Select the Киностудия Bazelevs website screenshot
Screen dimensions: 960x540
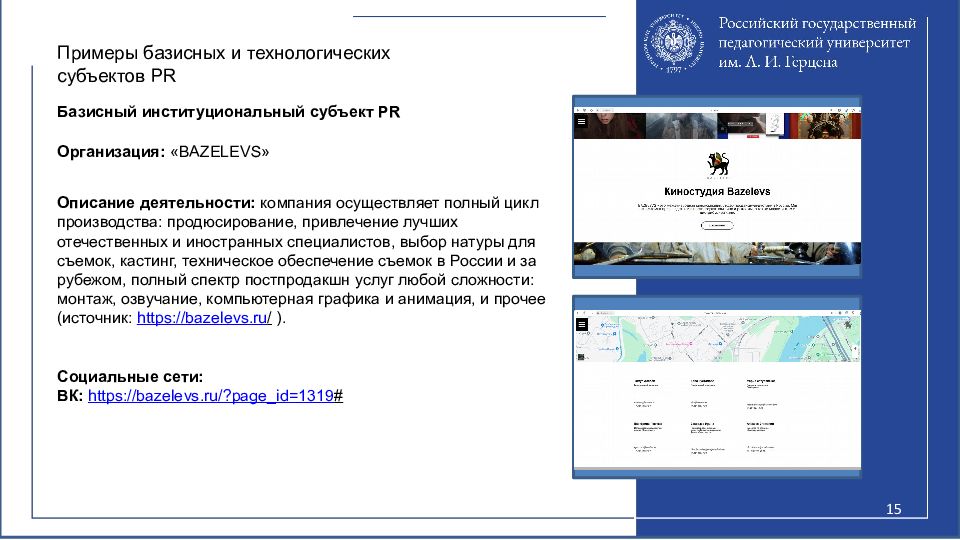(717, 187)
